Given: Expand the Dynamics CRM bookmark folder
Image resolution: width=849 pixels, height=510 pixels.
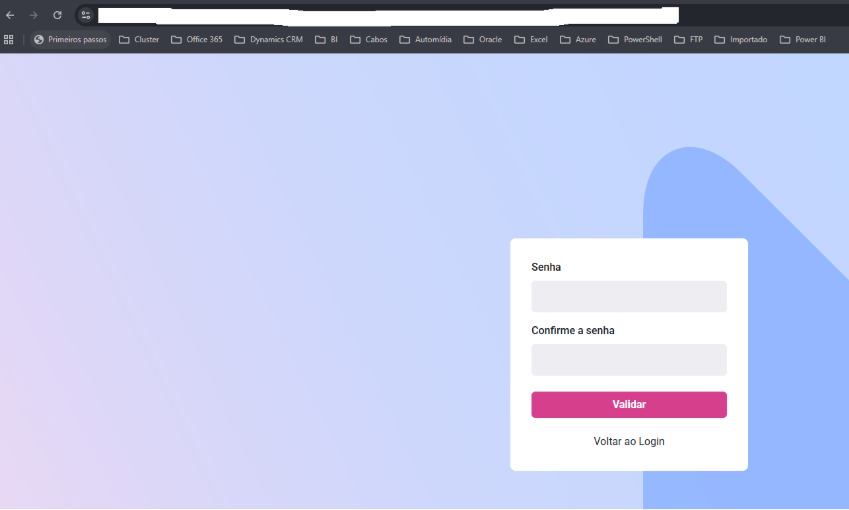Looking at the screenshot, I should coord(268,40).
